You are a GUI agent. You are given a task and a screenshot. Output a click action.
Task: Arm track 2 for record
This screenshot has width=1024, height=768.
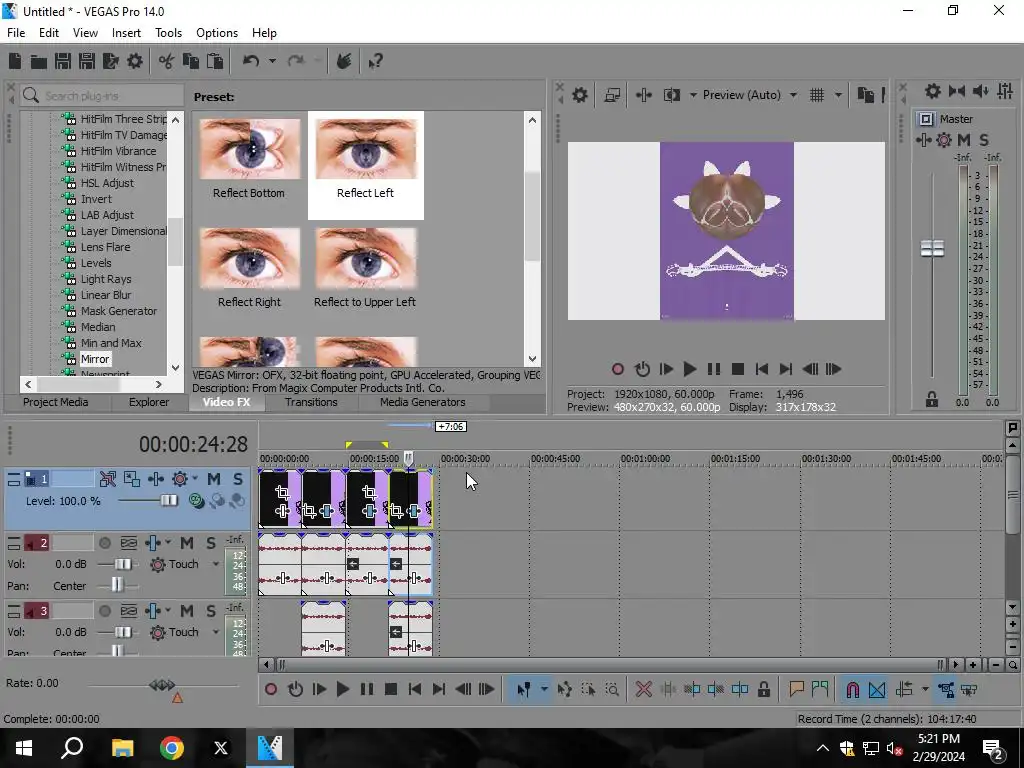click(x=104, y=543)
